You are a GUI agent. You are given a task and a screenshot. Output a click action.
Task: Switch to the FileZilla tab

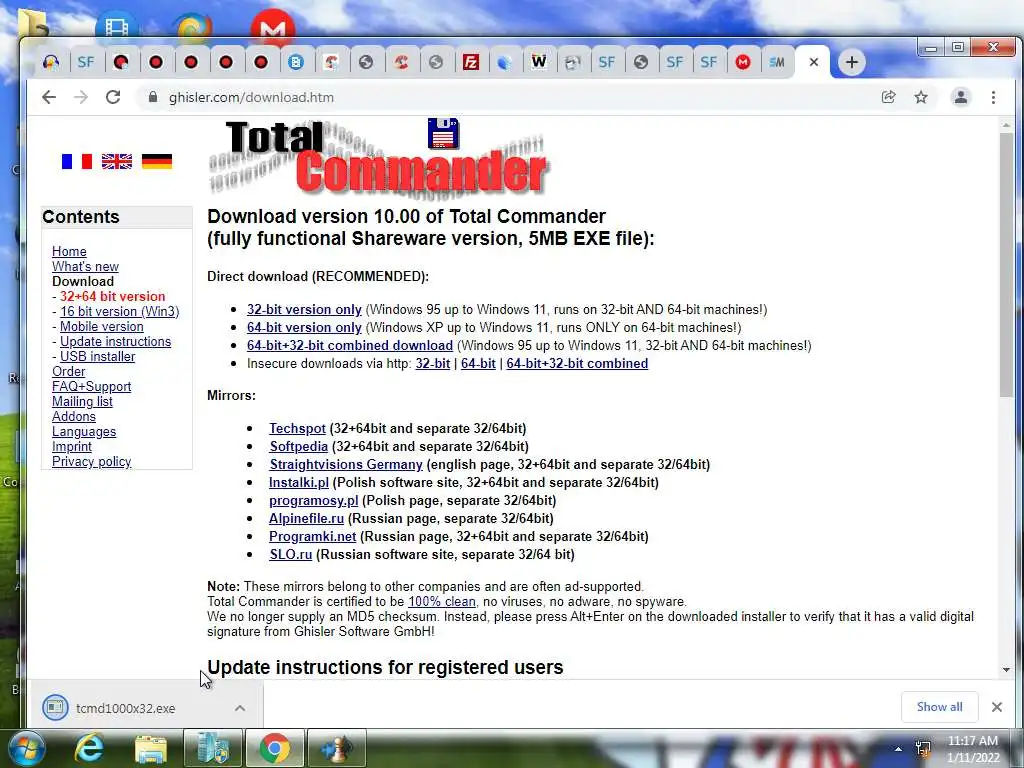471,62
